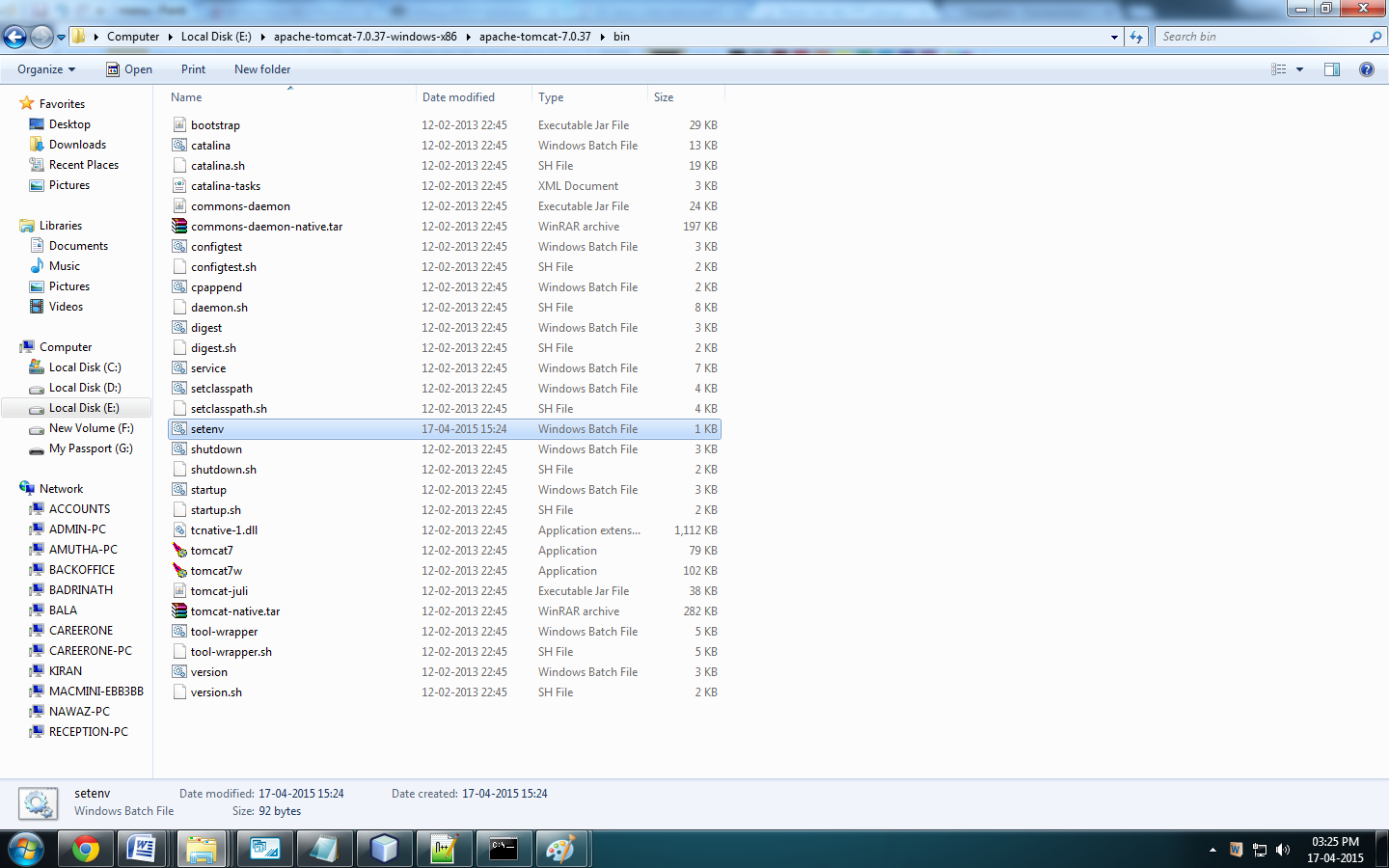1389x868 pixels.
Task: Open the Command Prompt taskbar icon
Action: 504,850
